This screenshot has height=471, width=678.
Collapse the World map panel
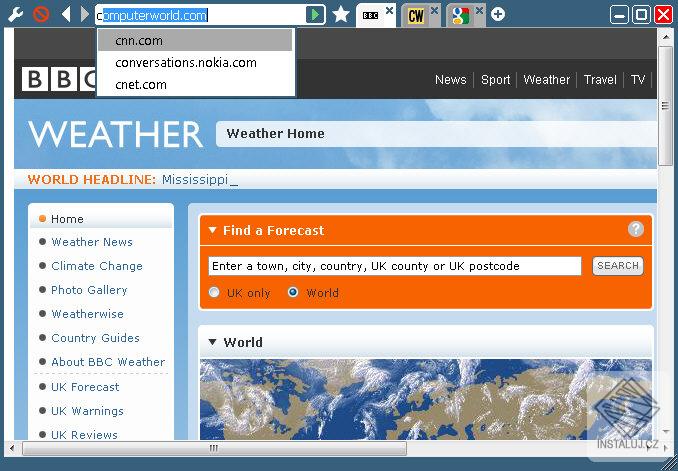212,342
